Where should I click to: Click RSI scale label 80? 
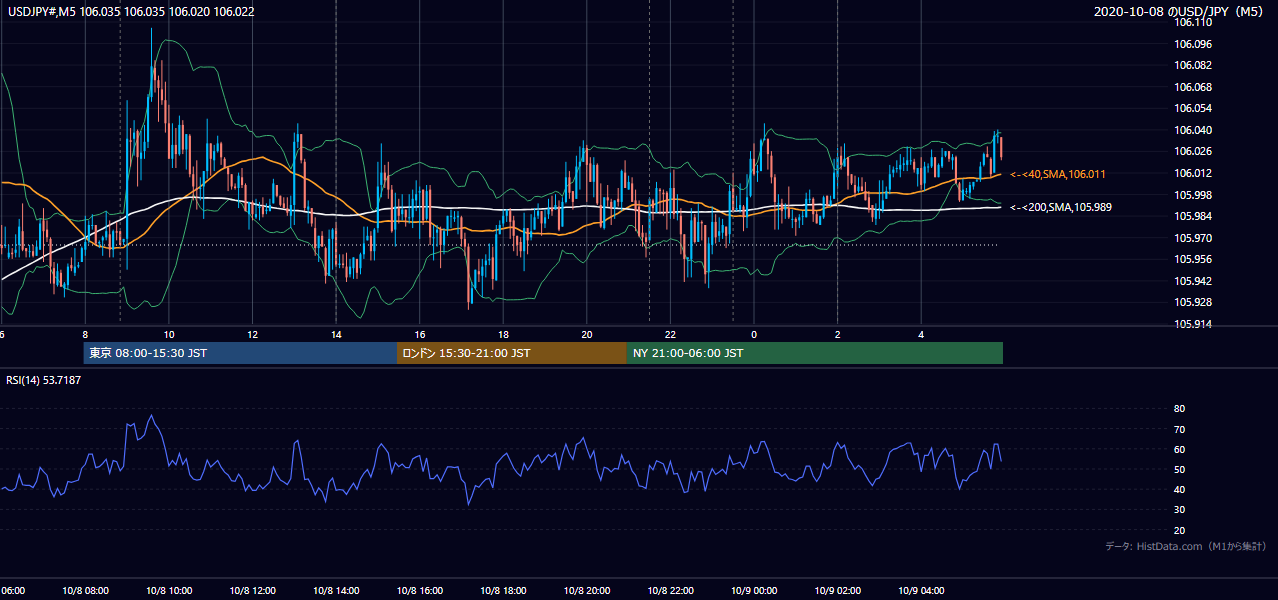click(x=1179, y=409)
